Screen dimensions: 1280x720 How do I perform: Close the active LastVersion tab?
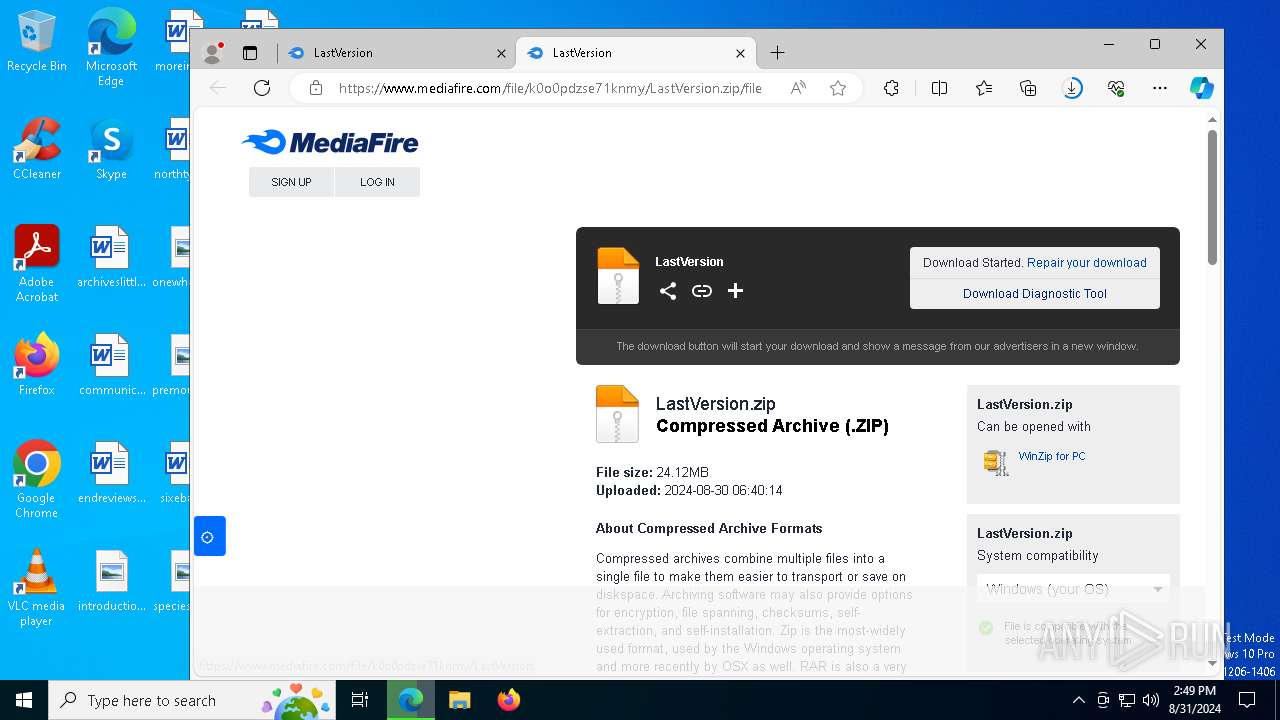(740, 53)
